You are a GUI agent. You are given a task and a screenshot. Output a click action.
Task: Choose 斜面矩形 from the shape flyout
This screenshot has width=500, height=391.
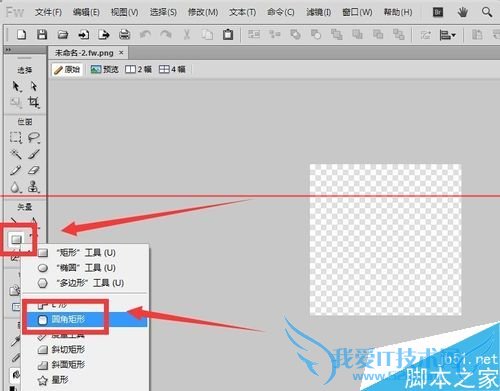pyautogui.click(x=86, y=364)
